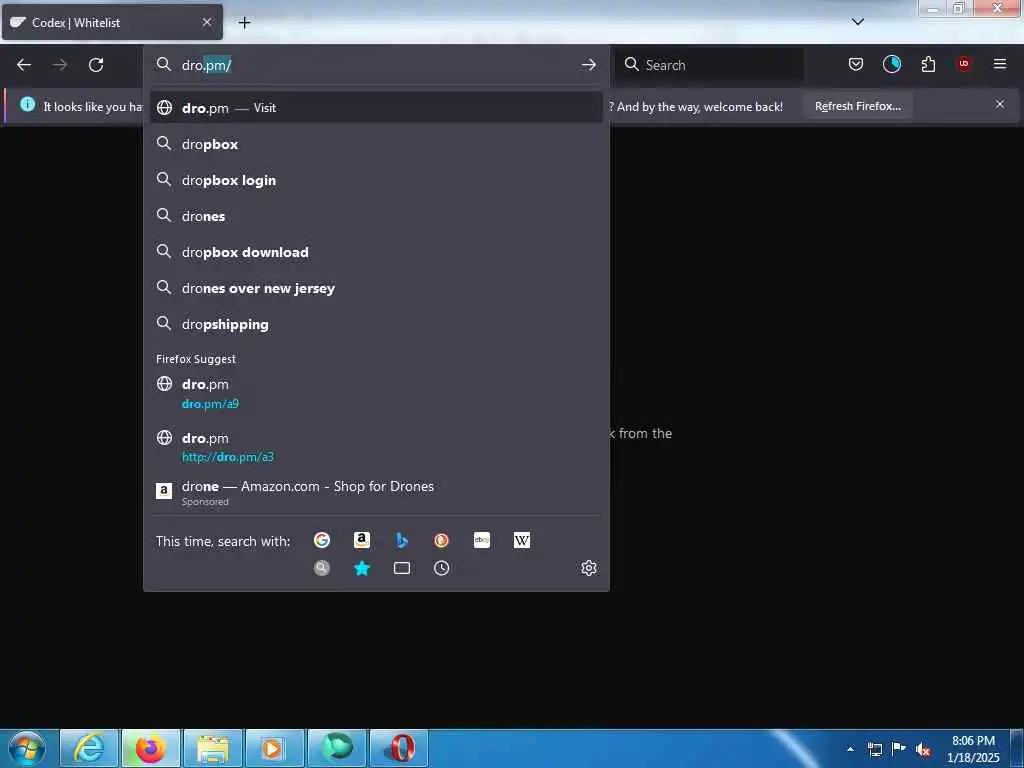This screenshot has height=768, width=1024.
Task: Open the Action Center flag tray icon
Action: [899, 749]
